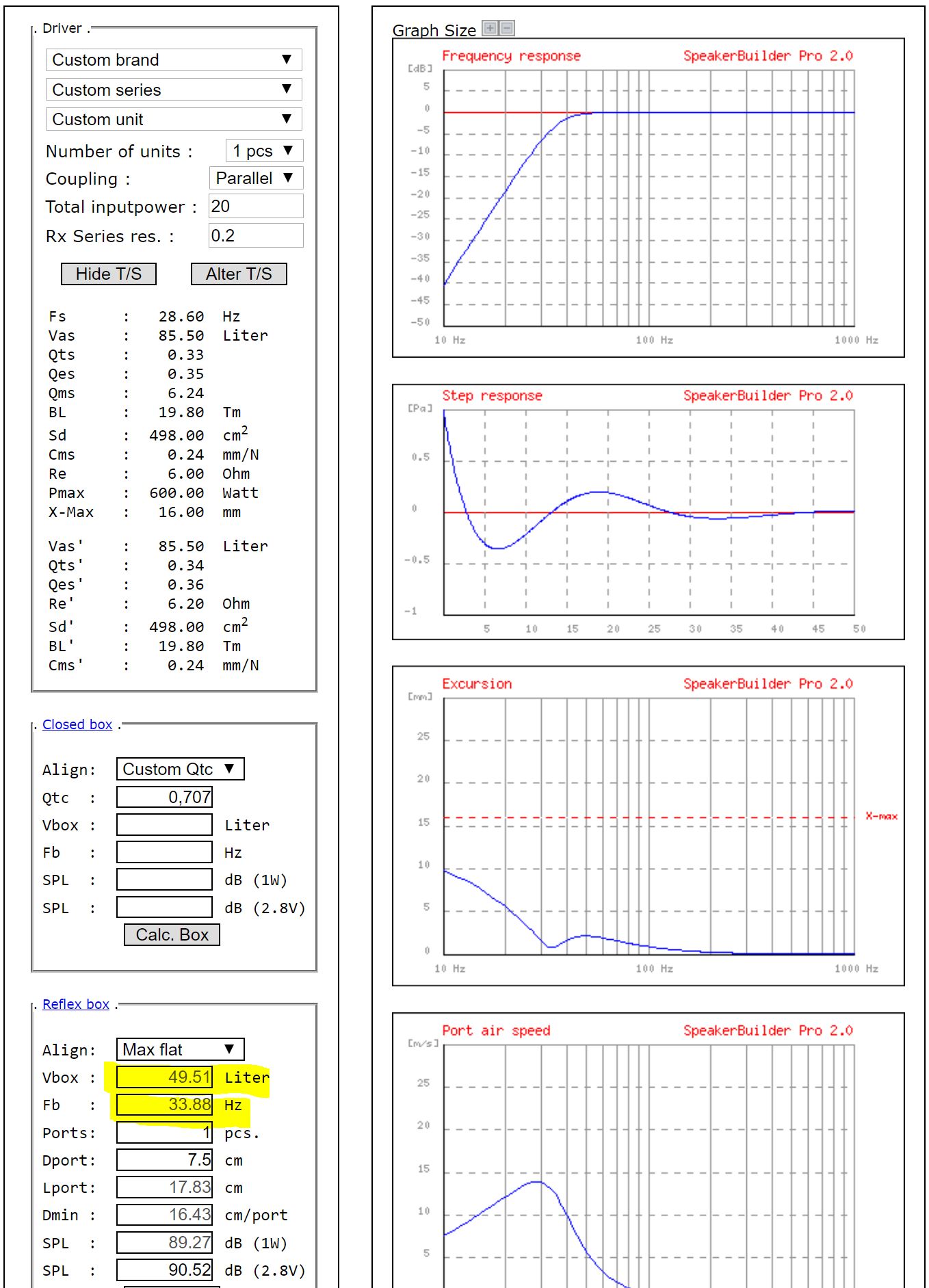929x1288 pixels.
Task: Click the Port air speed graph
Action: pos(648,1151)
